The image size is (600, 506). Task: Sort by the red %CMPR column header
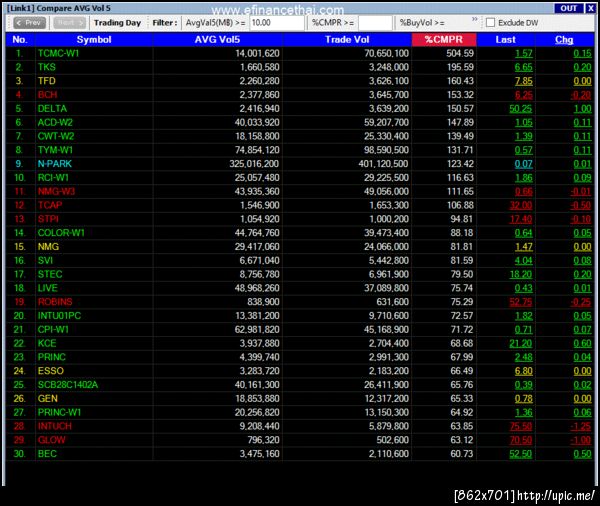point(444,40)
